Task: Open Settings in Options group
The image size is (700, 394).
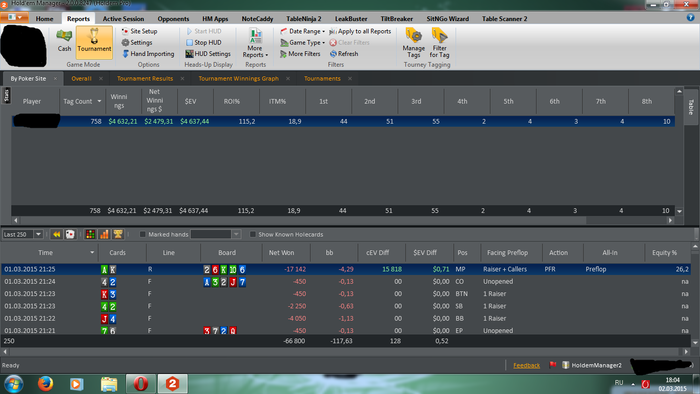Action: (137, 42)
